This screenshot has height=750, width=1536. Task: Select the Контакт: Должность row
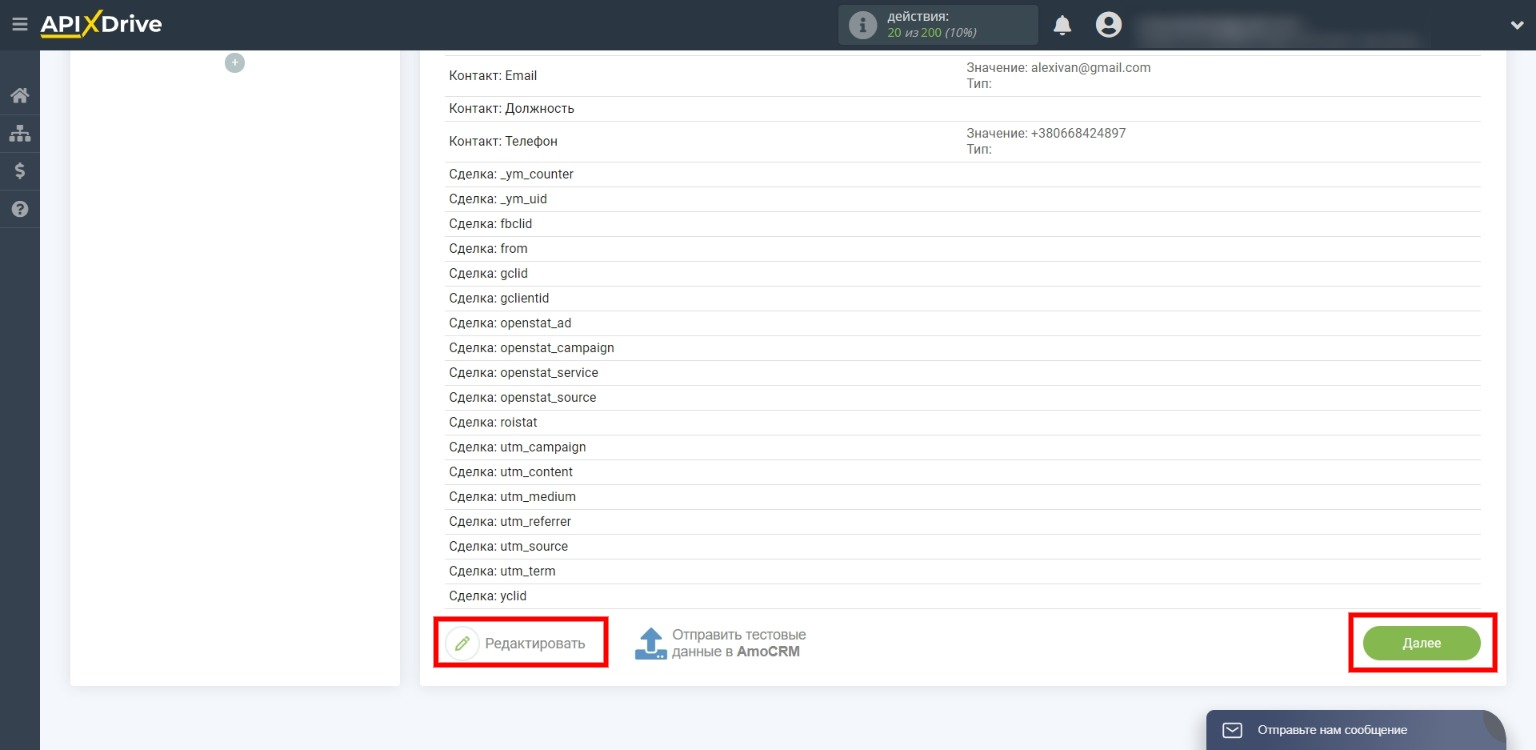click(963, 109)
